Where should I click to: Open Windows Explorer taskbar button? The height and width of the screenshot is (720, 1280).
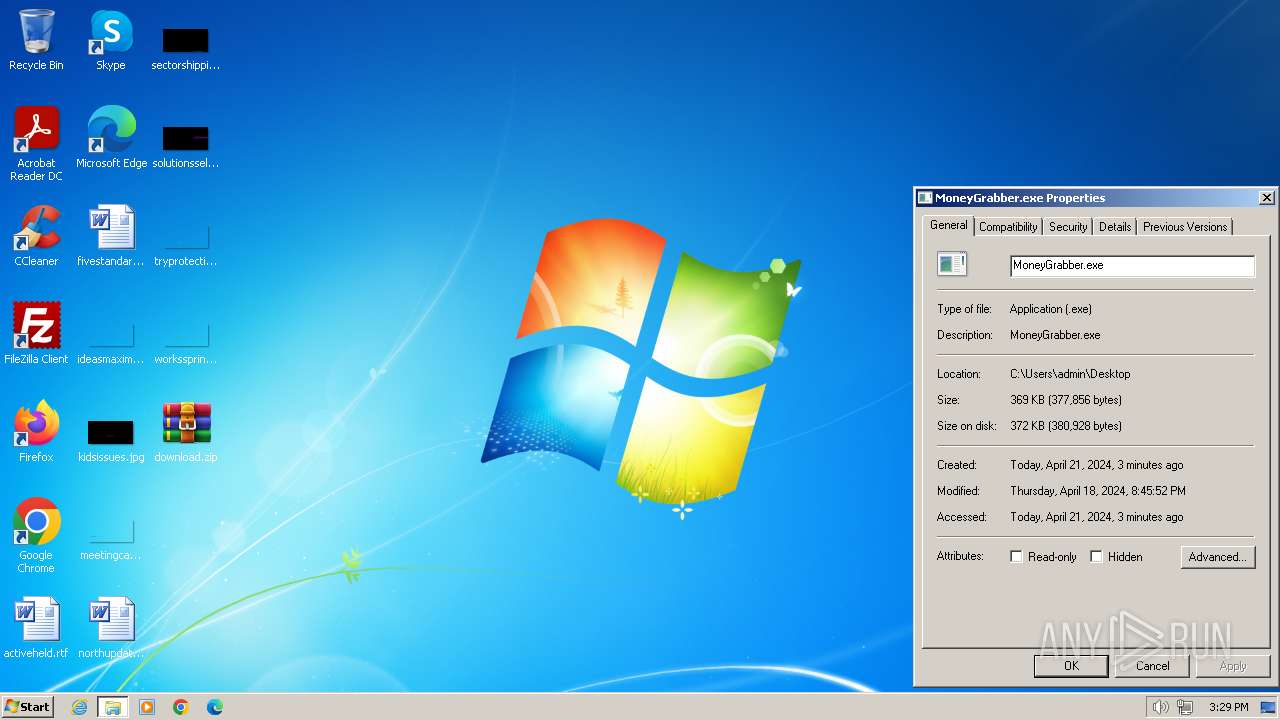tap(113, 707)
